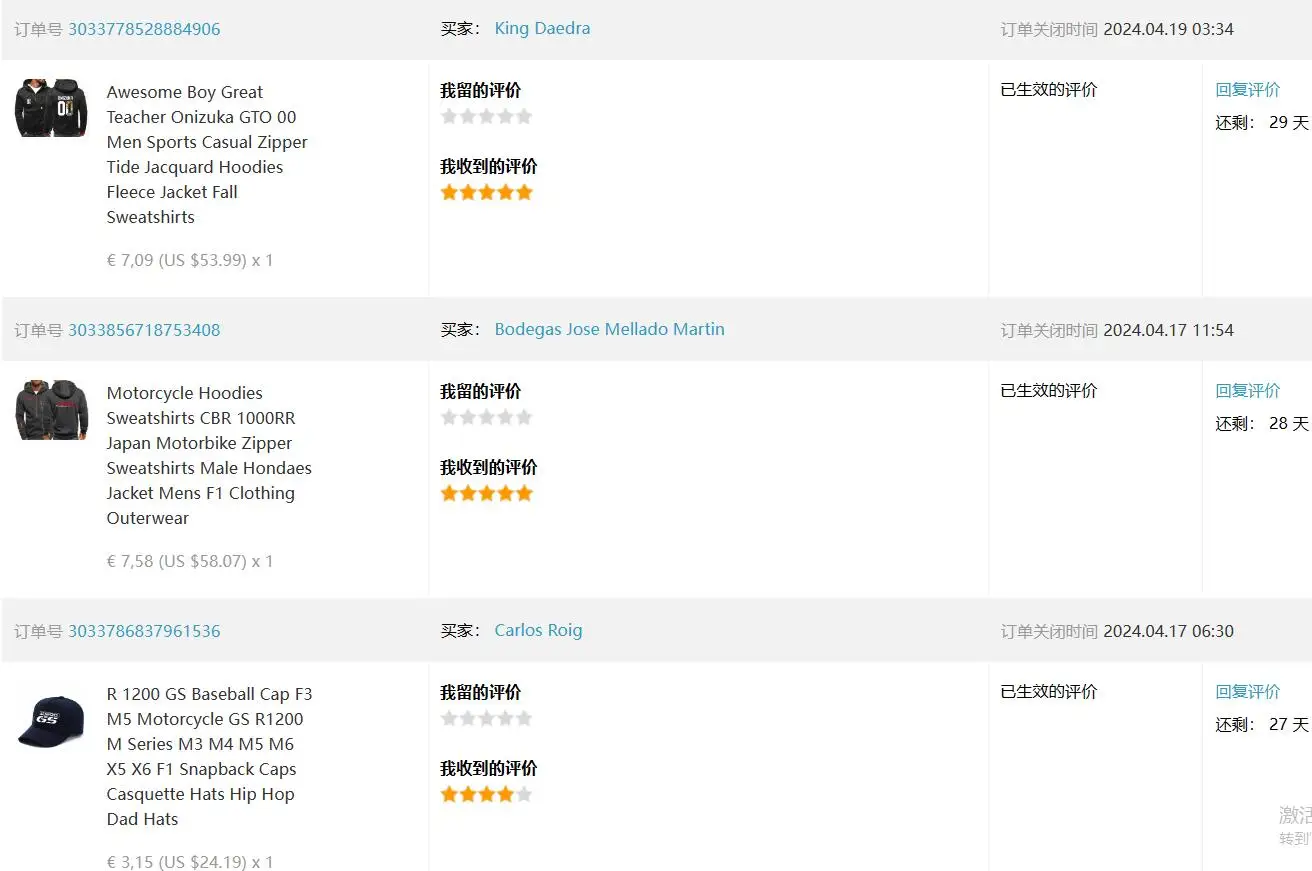Open order number 3033856718753408
The image size is (1312, 871).
tap(144, 330)
